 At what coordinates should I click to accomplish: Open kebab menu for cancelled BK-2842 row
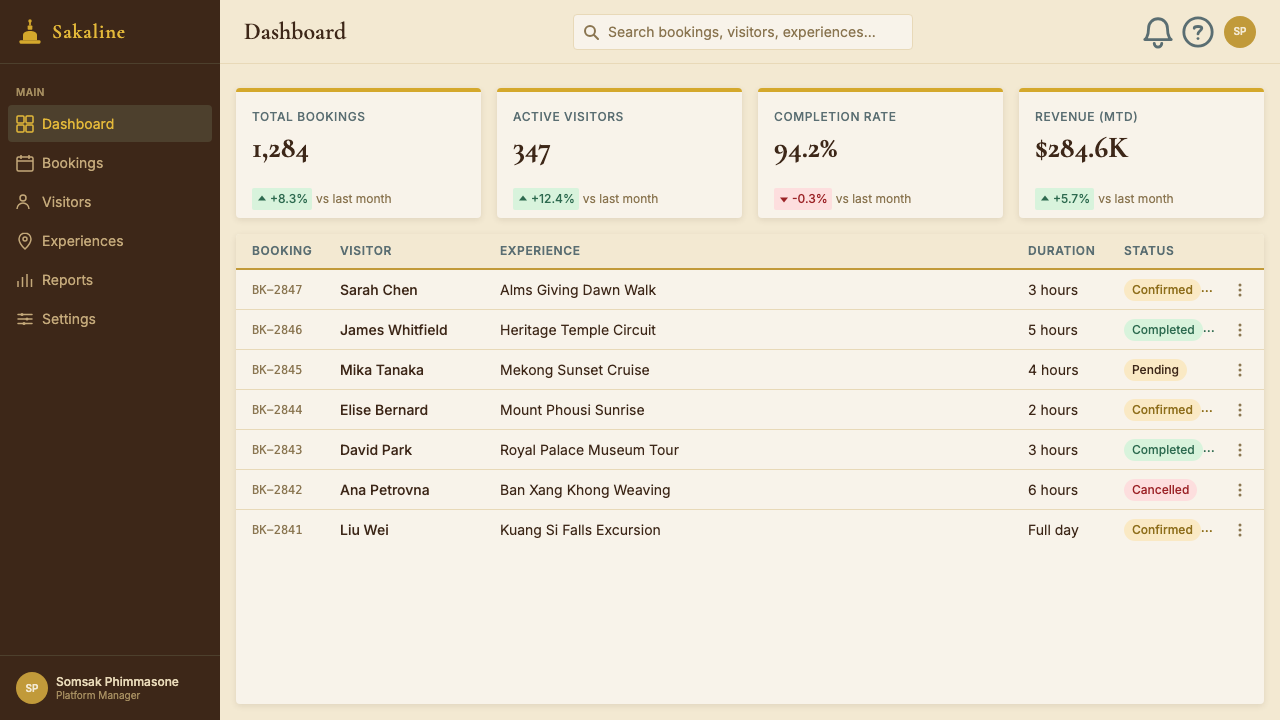point(1240,490)
